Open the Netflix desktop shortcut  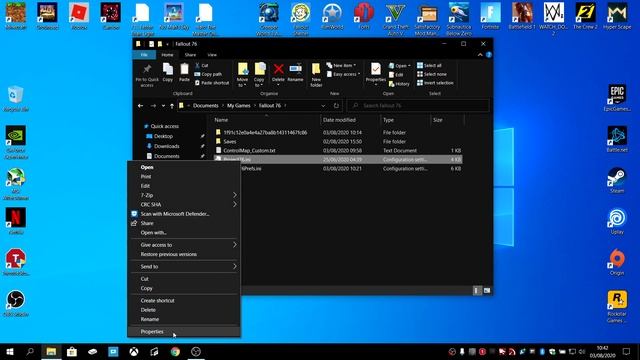tap(16, 221)
